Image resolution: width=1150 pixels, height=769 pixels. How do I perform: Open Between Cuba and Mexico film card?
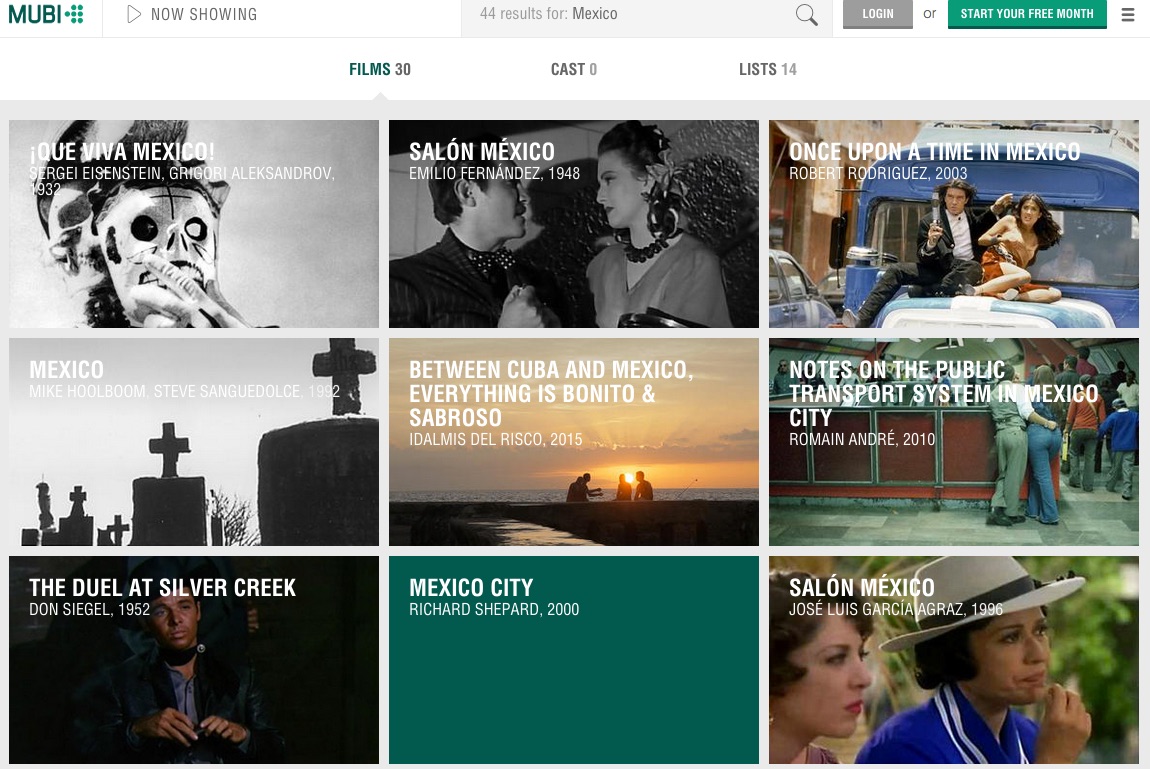[x=574, y=441]
